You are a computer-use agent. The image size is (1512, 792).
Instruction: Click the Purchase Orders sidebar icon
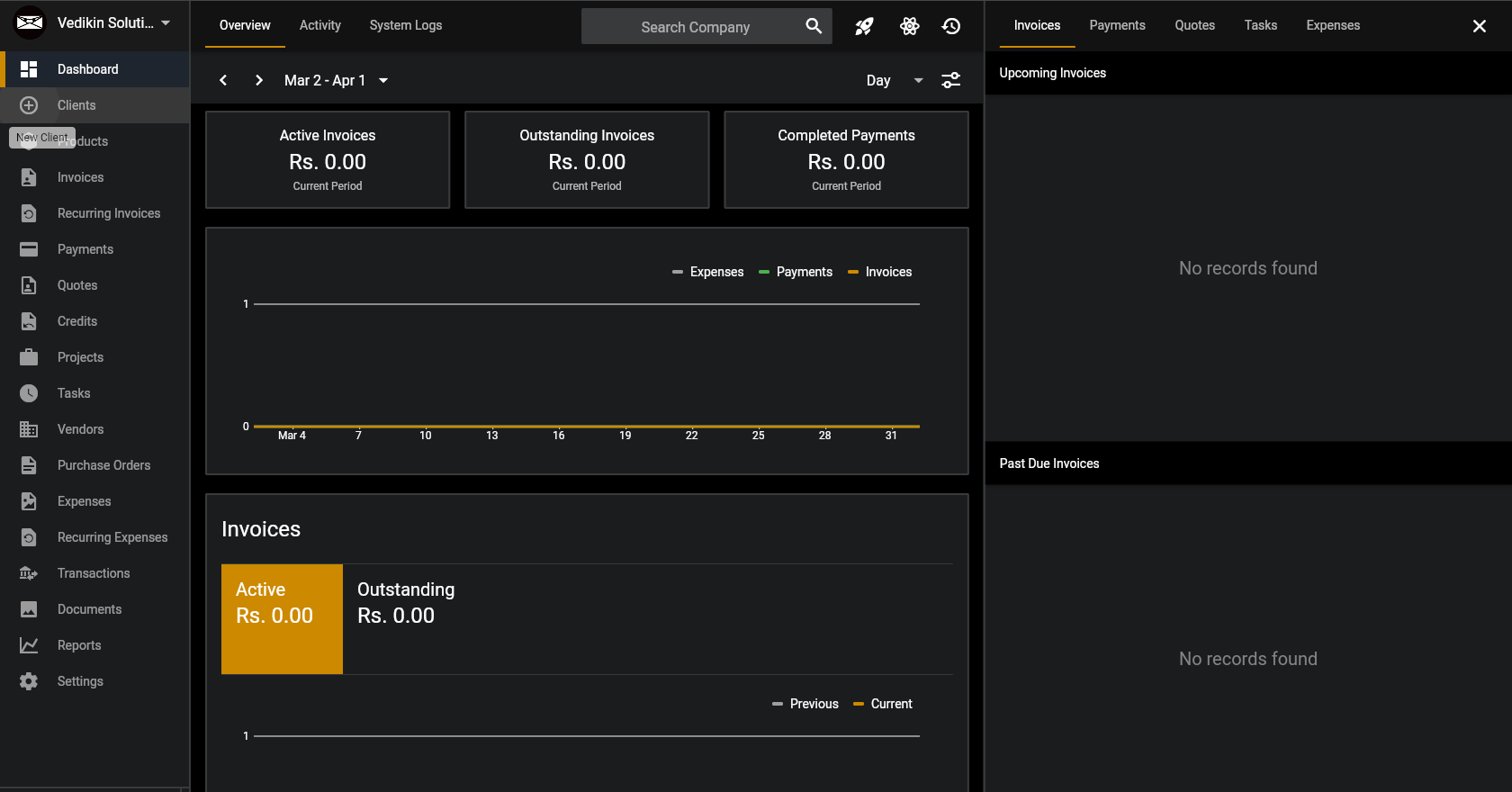pos(29,465)
